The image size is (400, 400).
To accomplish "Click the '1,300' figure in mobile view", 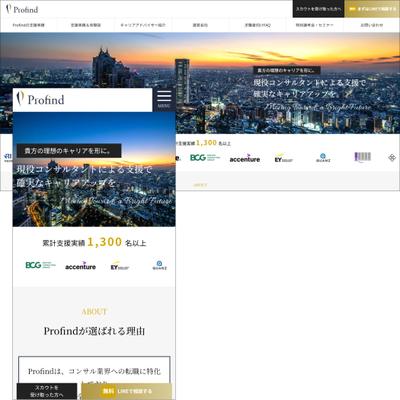I will coord(105,242).
